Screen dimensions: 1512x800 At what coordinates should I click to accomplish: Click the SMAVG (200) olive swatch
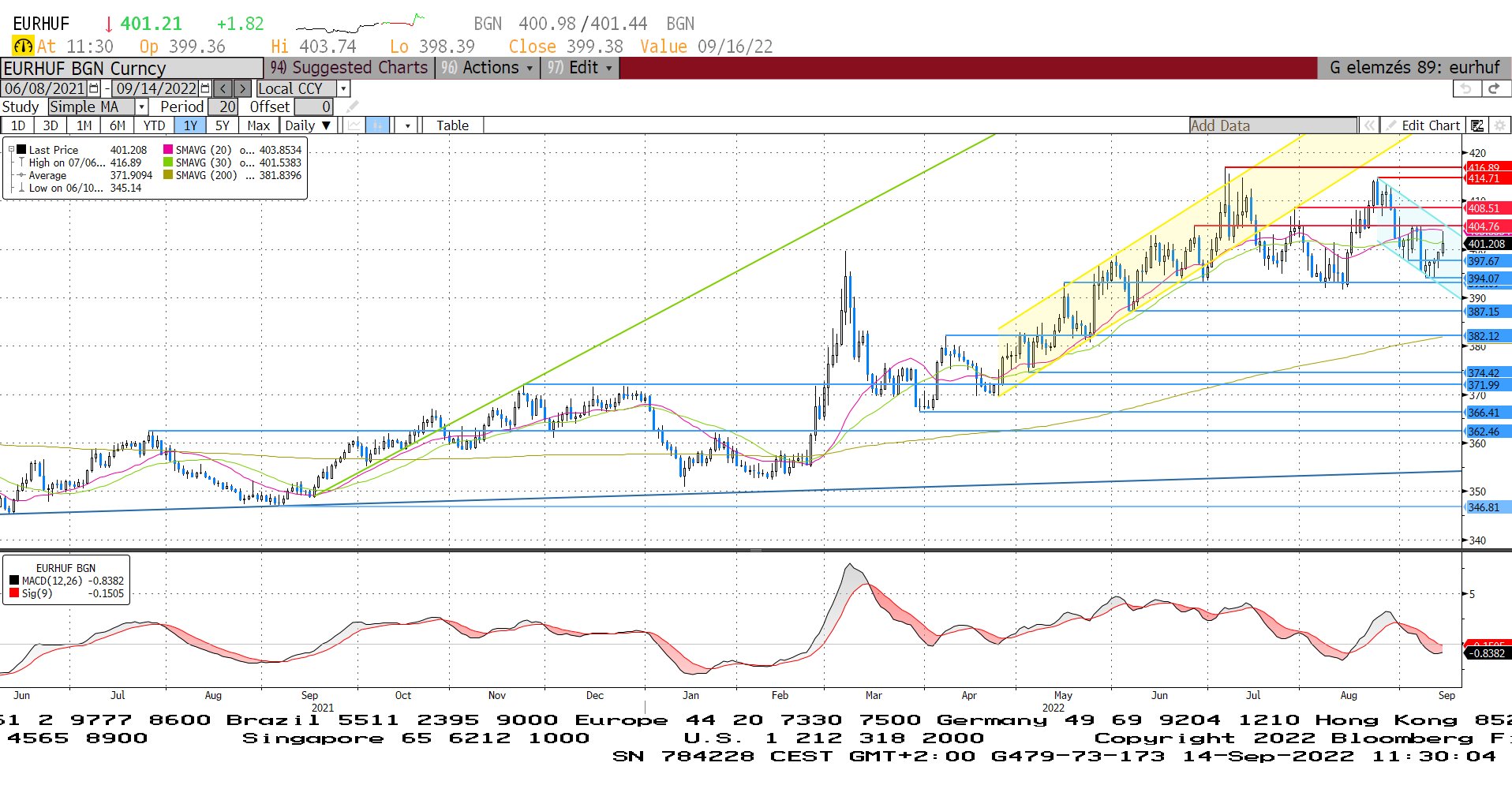click(168, 175)
